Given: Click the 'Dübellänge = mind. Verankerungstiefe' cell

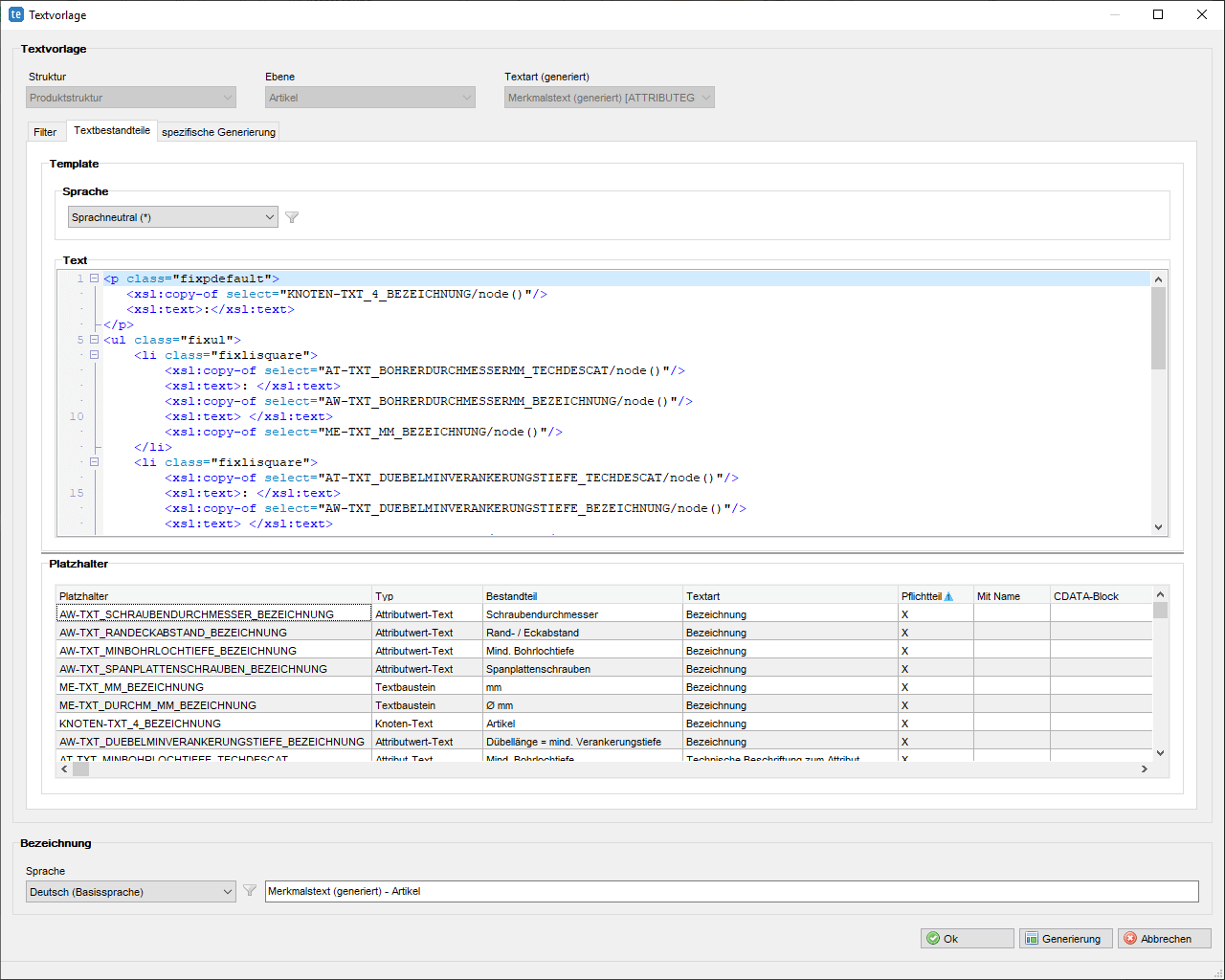Looking at the screenshot, I should (x=582, y=742).
